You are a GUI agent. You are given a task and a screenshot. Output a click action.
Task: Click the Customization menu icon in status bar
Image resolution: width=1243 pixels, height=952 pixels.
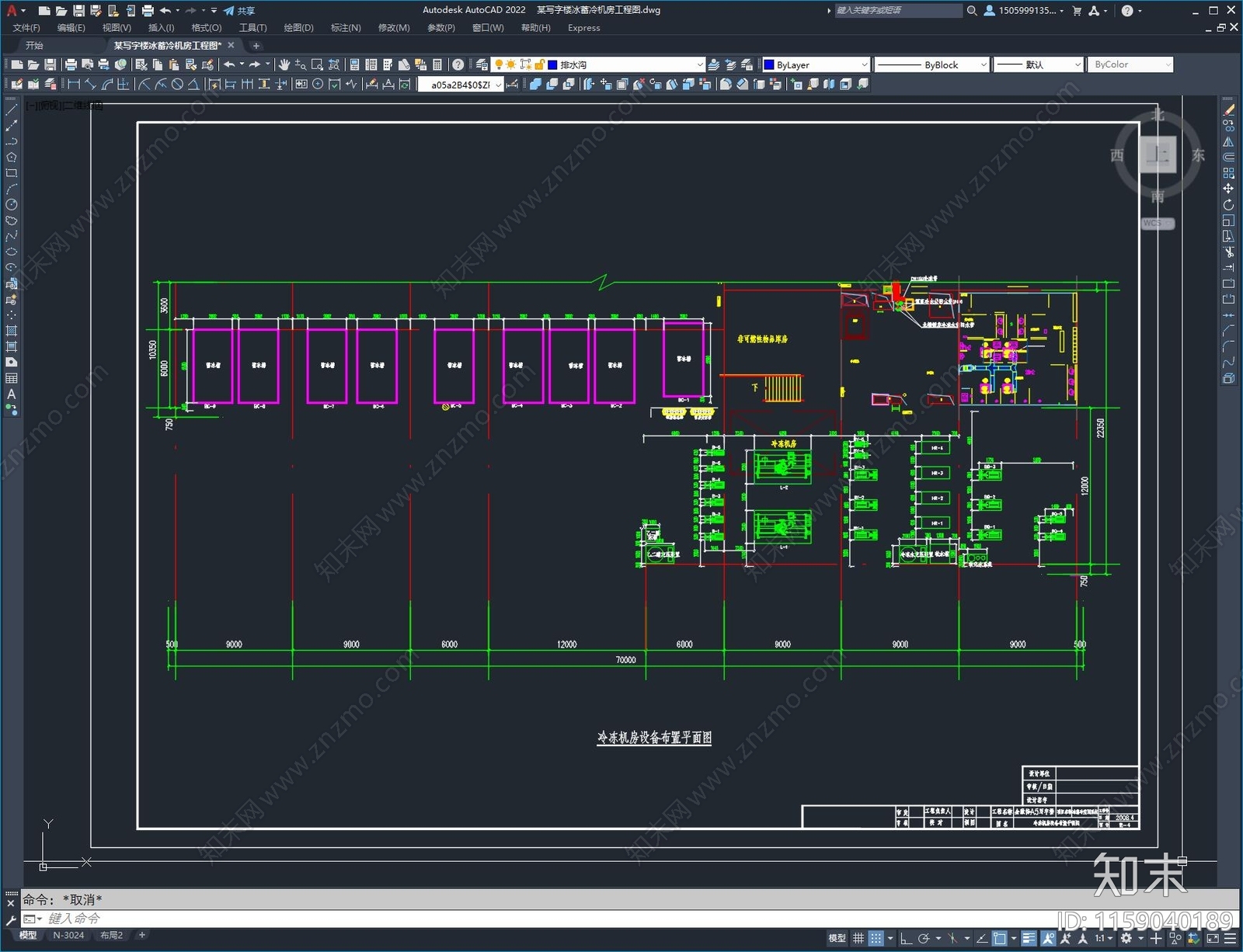coord(1231,938)
